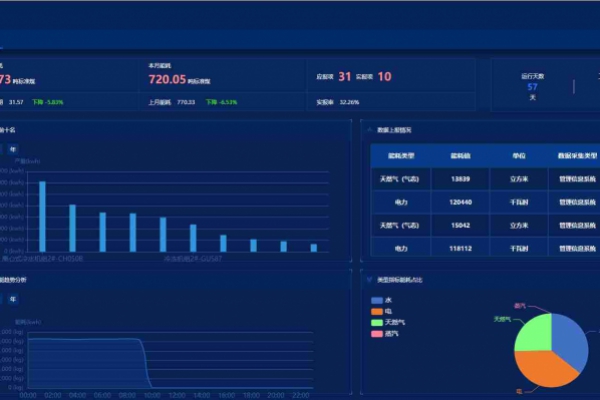Select the 年 tab in top bar chart

(x=12, y=149)
